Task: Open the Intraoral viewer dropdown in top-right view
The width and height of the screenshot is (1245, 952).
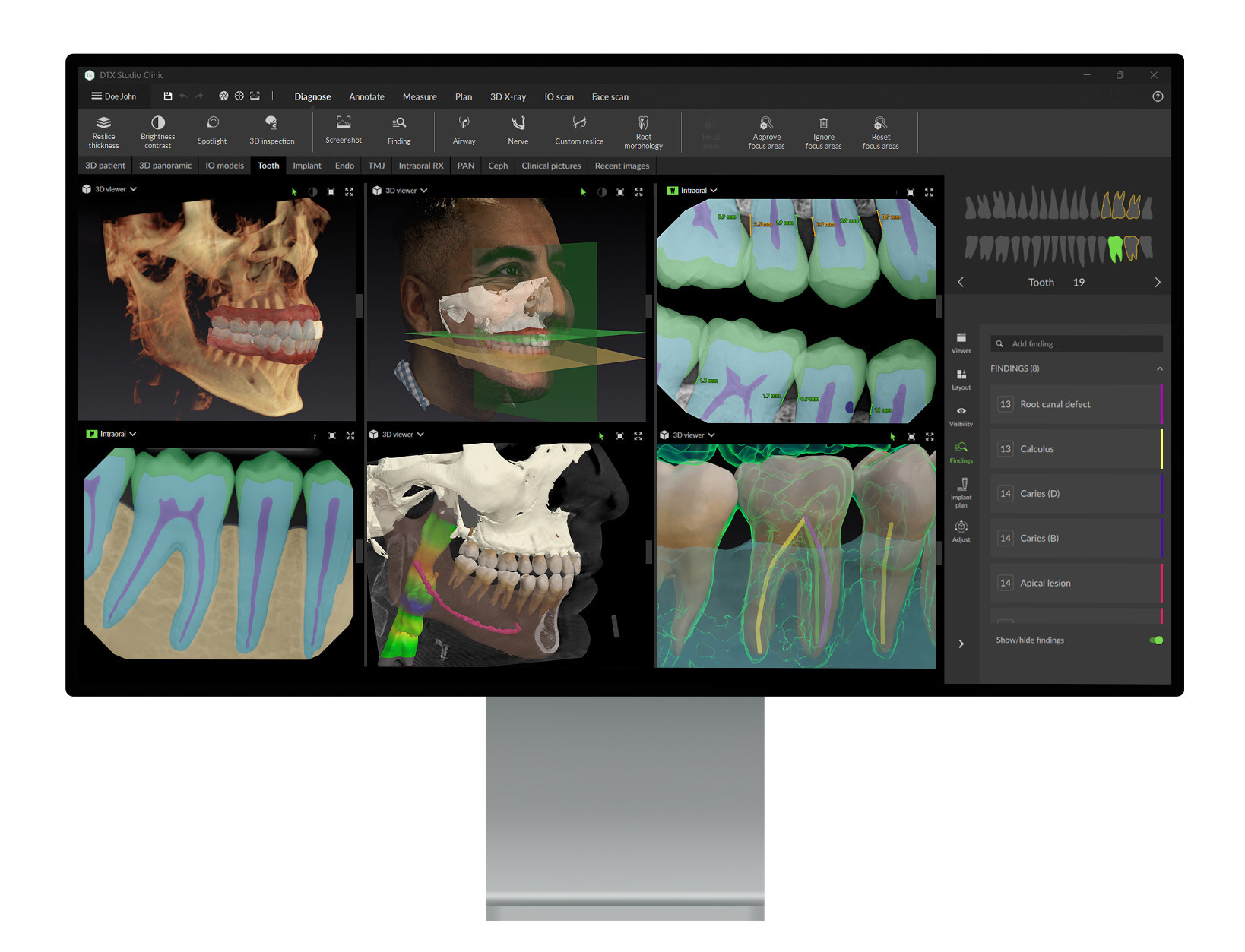Action: click(x=713, y=190)
